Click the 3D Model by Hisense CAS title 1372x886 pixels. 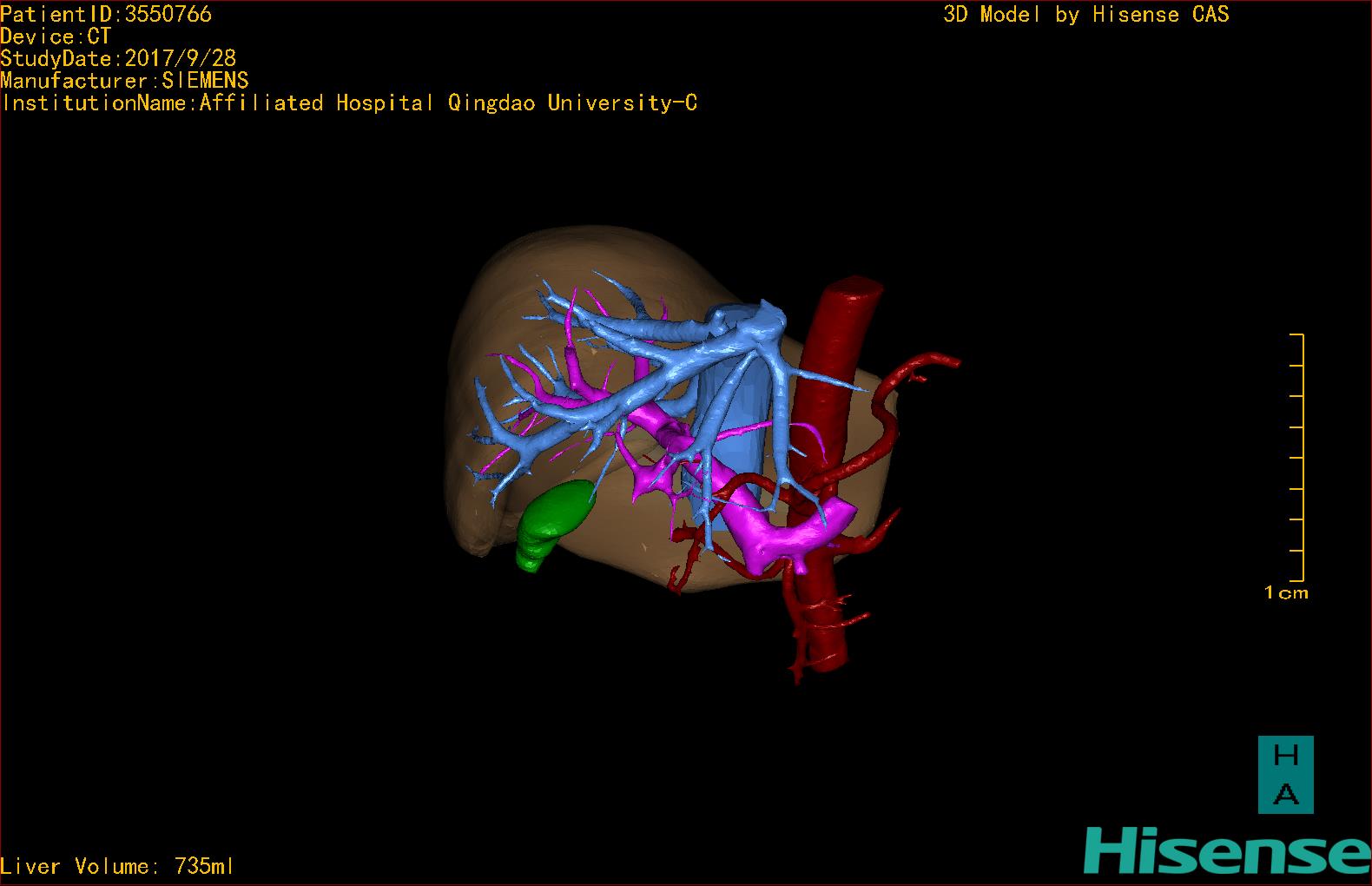(x=1086, y=14)
